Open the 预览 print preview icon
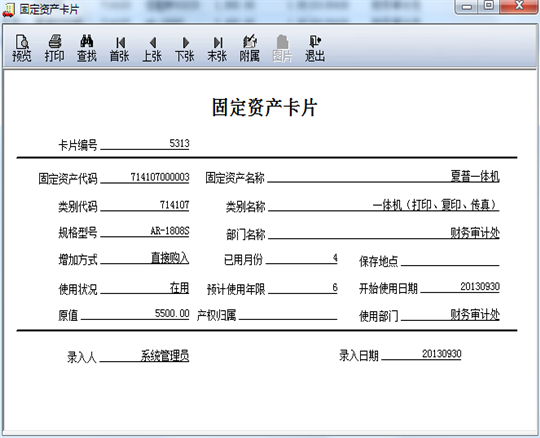540x438 pixels. coord(22,48)
